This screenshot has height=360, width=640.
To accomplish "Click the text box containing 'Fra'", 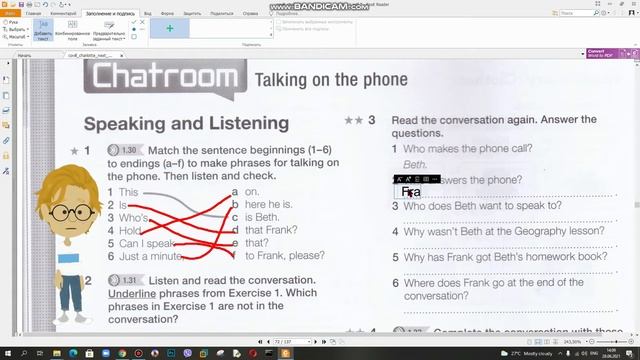I will (x=408, y=192).
